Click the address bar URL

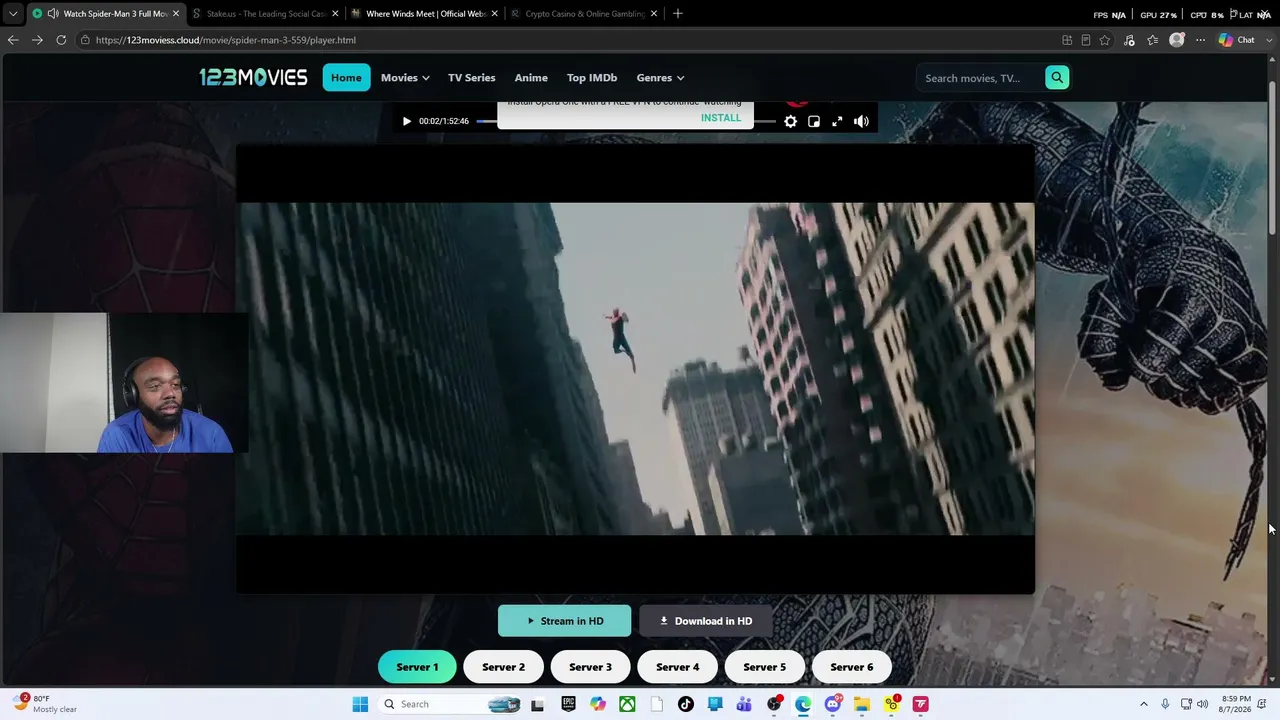[226, 40]
